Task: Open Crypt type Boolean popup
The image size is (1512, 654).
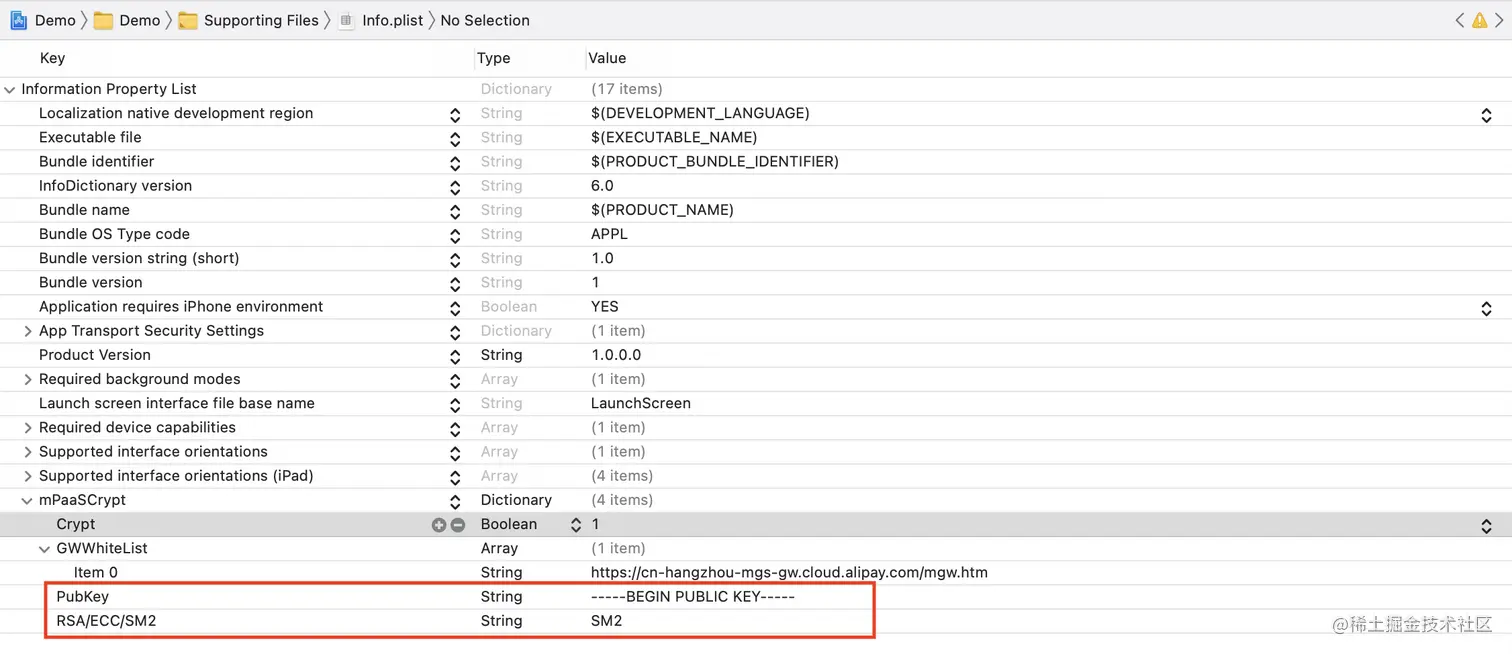Action: pos(576,524)
